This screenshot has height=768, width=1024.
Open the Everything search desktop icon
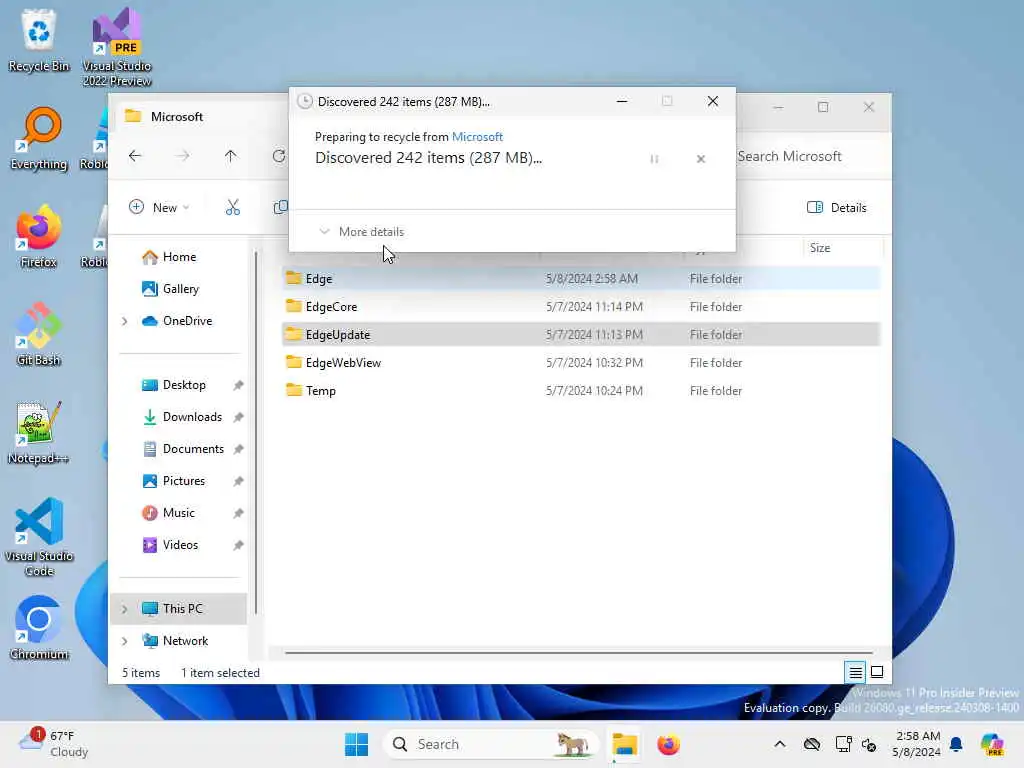[39, 138]
